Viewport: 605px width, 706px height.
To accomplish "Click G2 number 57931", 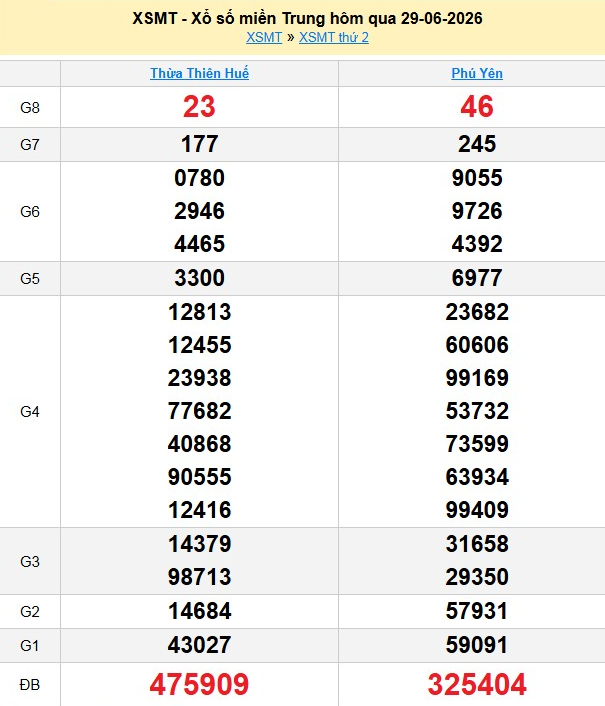I will click(x=477, y=611).
